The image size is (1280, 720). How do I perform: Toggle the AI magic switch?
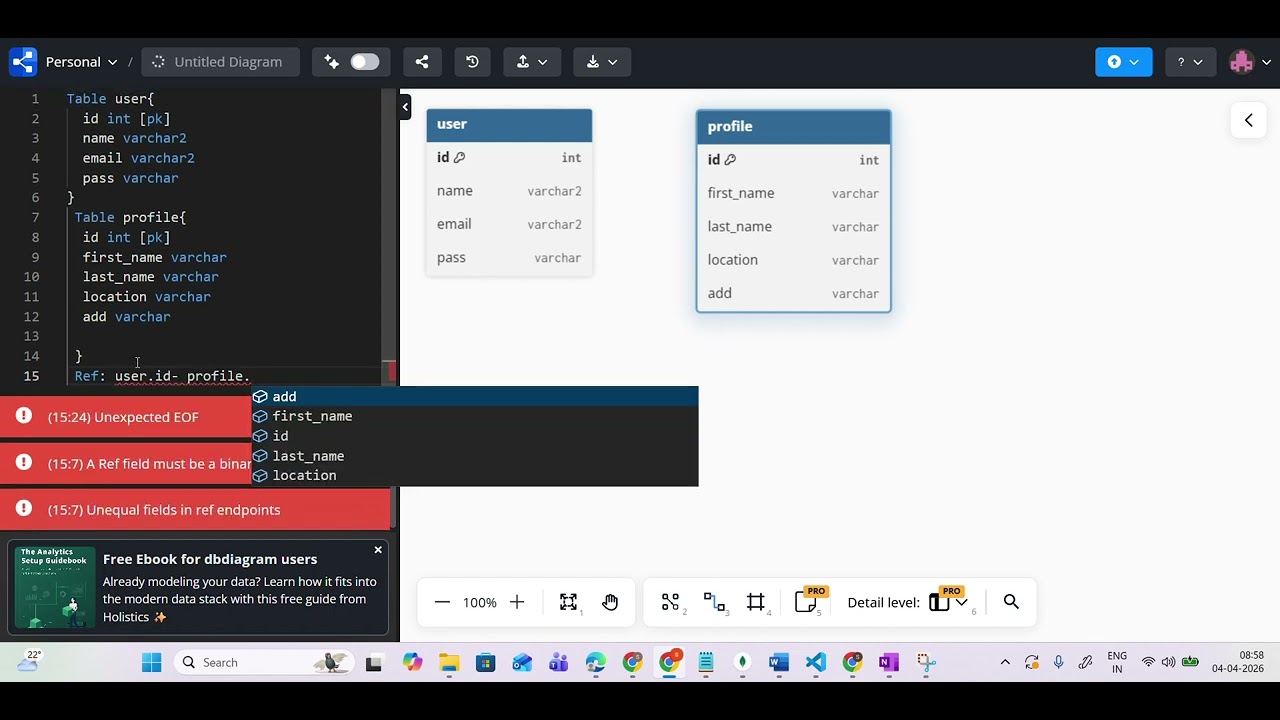[x=365, y=62]
